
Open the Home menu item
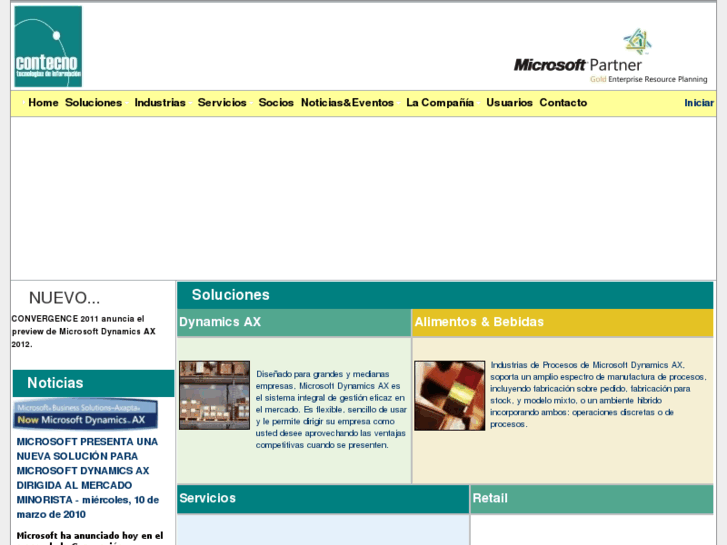click(x=43, y=103)
